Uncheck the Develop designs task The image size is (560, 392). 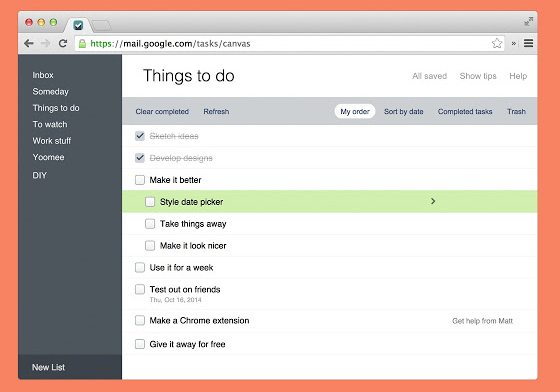click(x=140, y=158)
